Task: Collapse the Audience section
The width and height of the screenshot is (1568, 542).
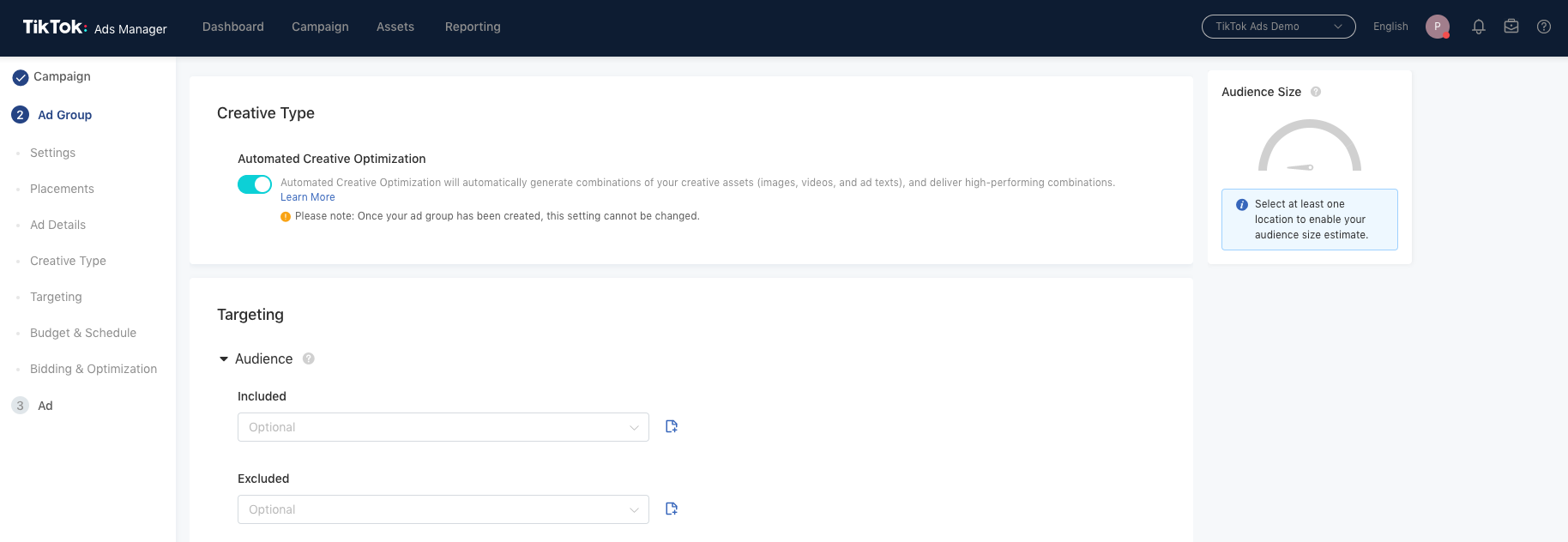Action: point(224,358)
